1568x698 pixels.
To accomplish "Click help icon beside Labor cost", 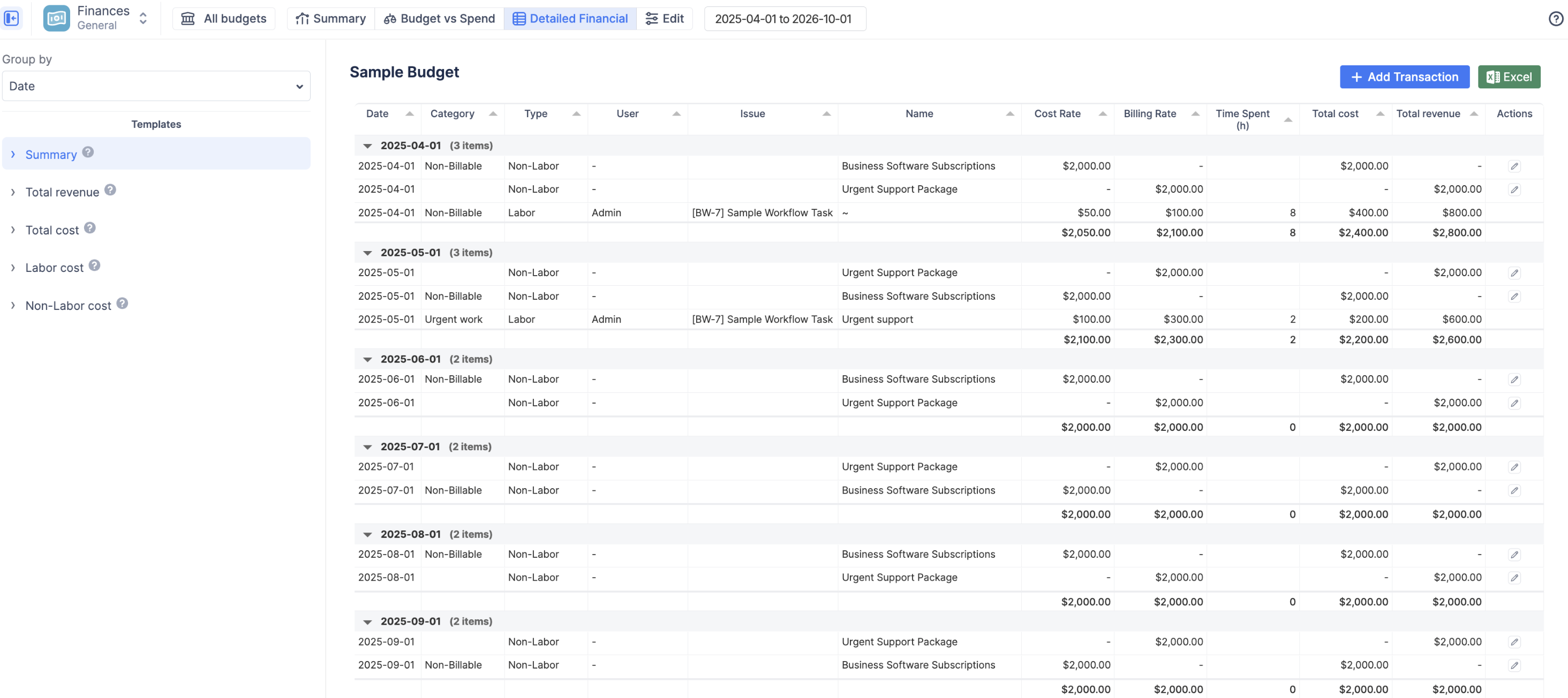I will (x=94, y=265).
